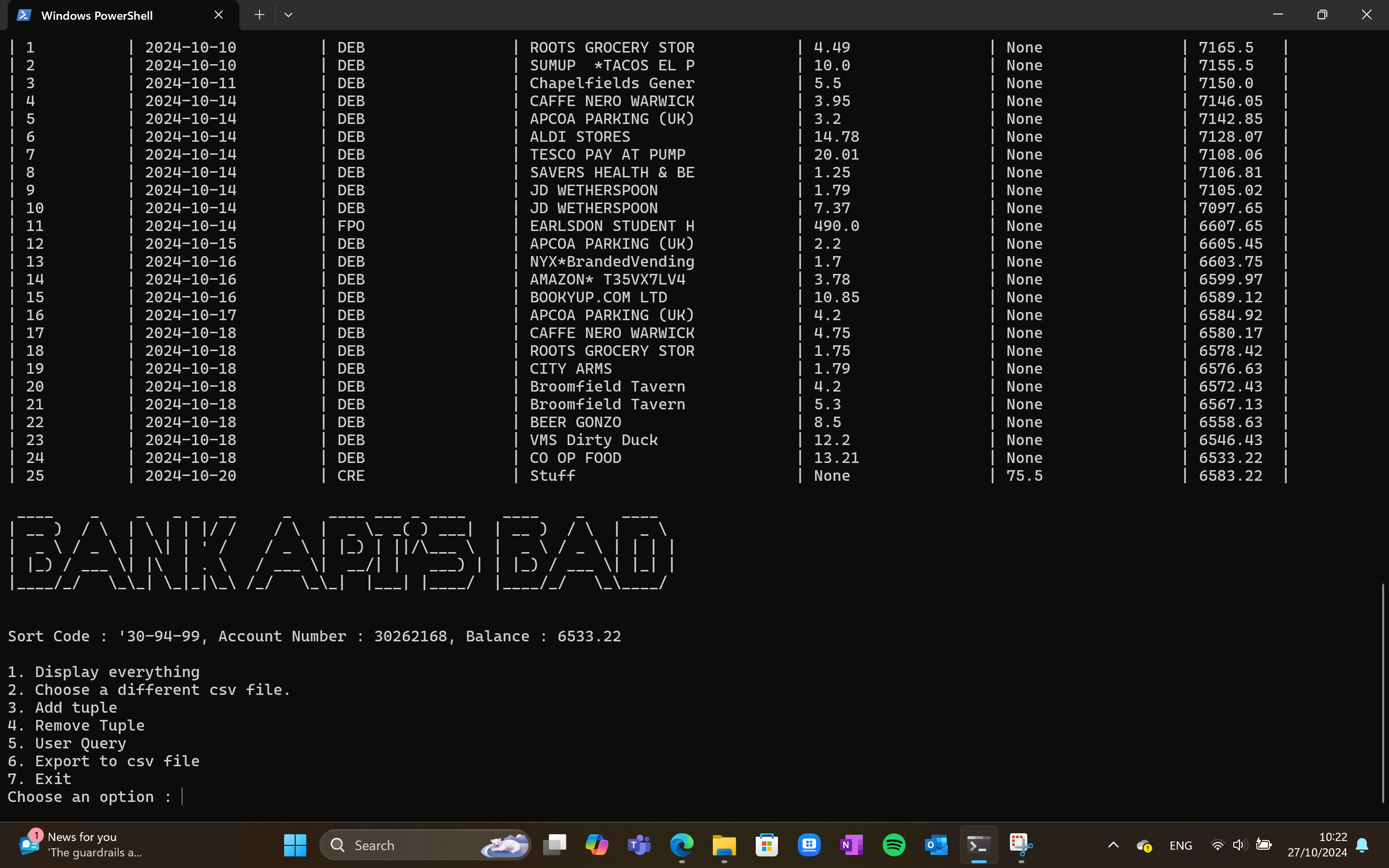Open File Explorer from taskbar
Viewport: 1389px width, 868px height.
pyautogui.click(x=724, y=845)
